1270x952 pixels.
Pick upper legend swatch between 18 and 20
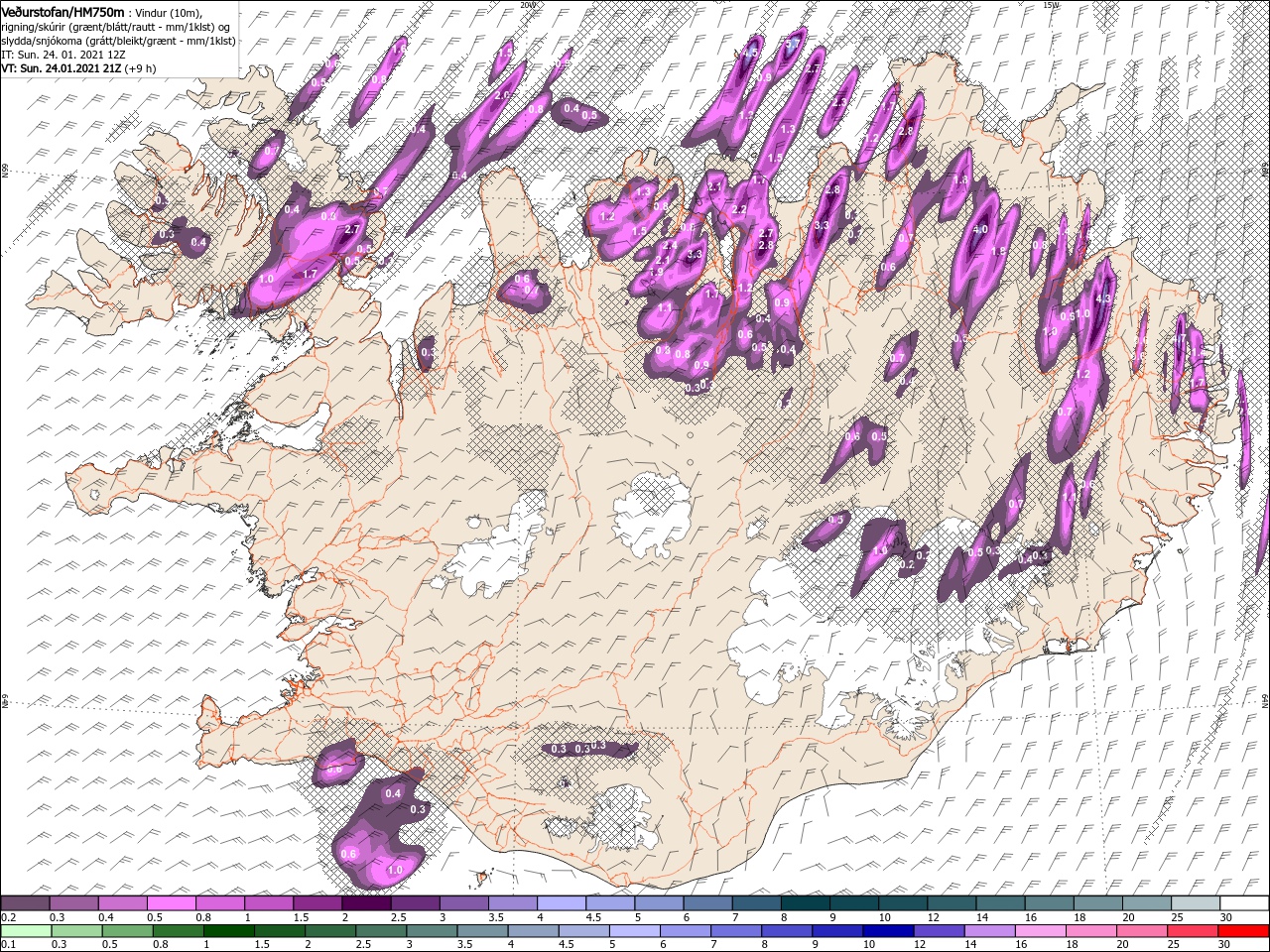(1096, 903)
